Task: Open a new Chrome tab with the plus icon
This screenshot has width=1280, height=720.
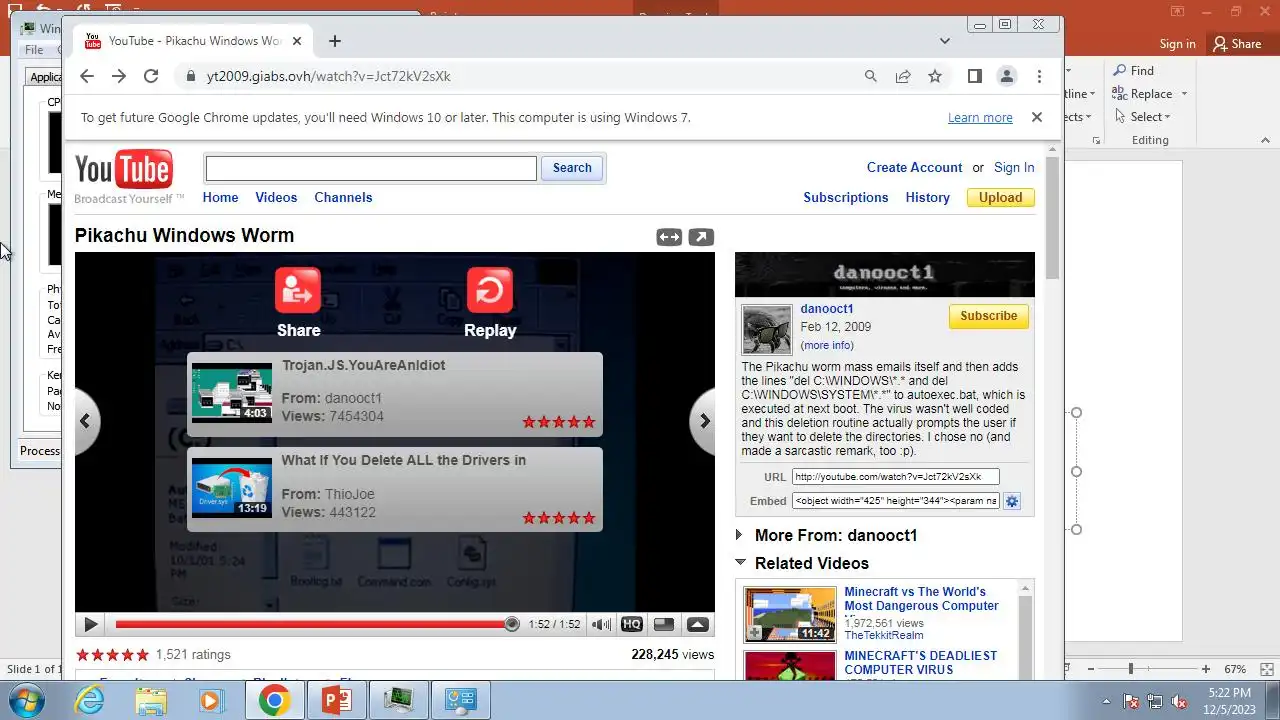Action: (x=335, y=41)
